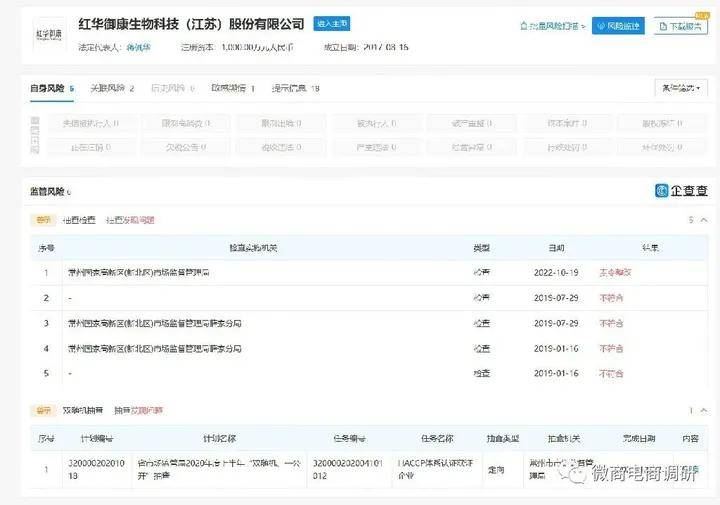Collapse the 抽查检查 section with count 5
The image size is (720, 505).
pos(703,220)
